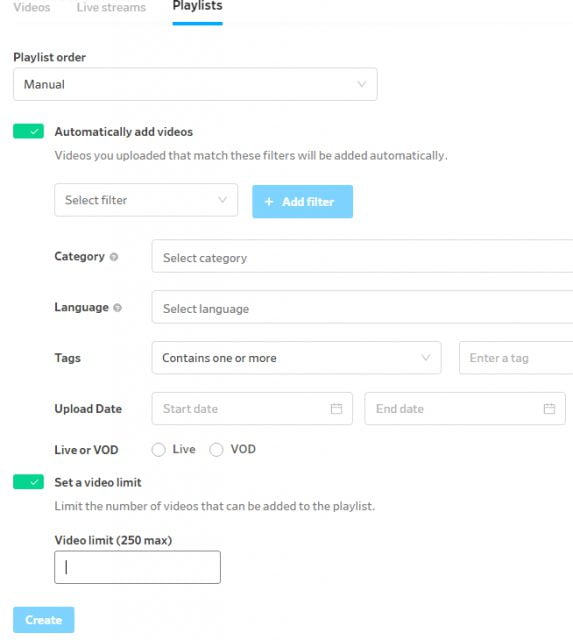This screenshot has width=573, height=640.
Task: Turn off Set a video limit toggle
Action: 28,482
